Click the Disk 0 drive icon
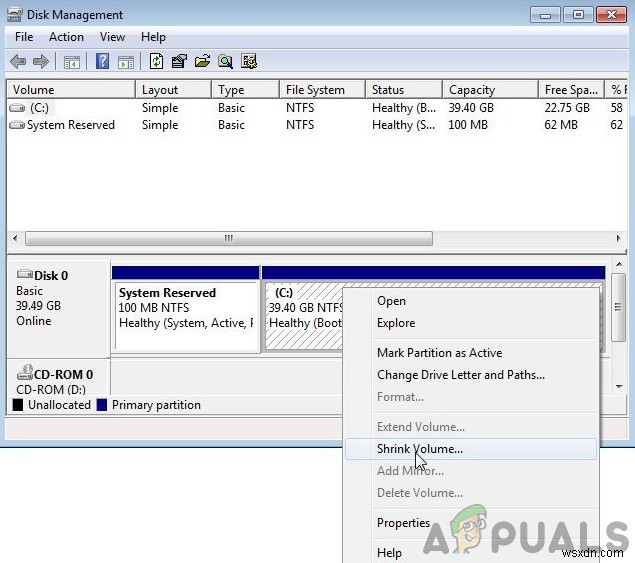Viewport: 635px width, 563px height. (x=25, y=275)
